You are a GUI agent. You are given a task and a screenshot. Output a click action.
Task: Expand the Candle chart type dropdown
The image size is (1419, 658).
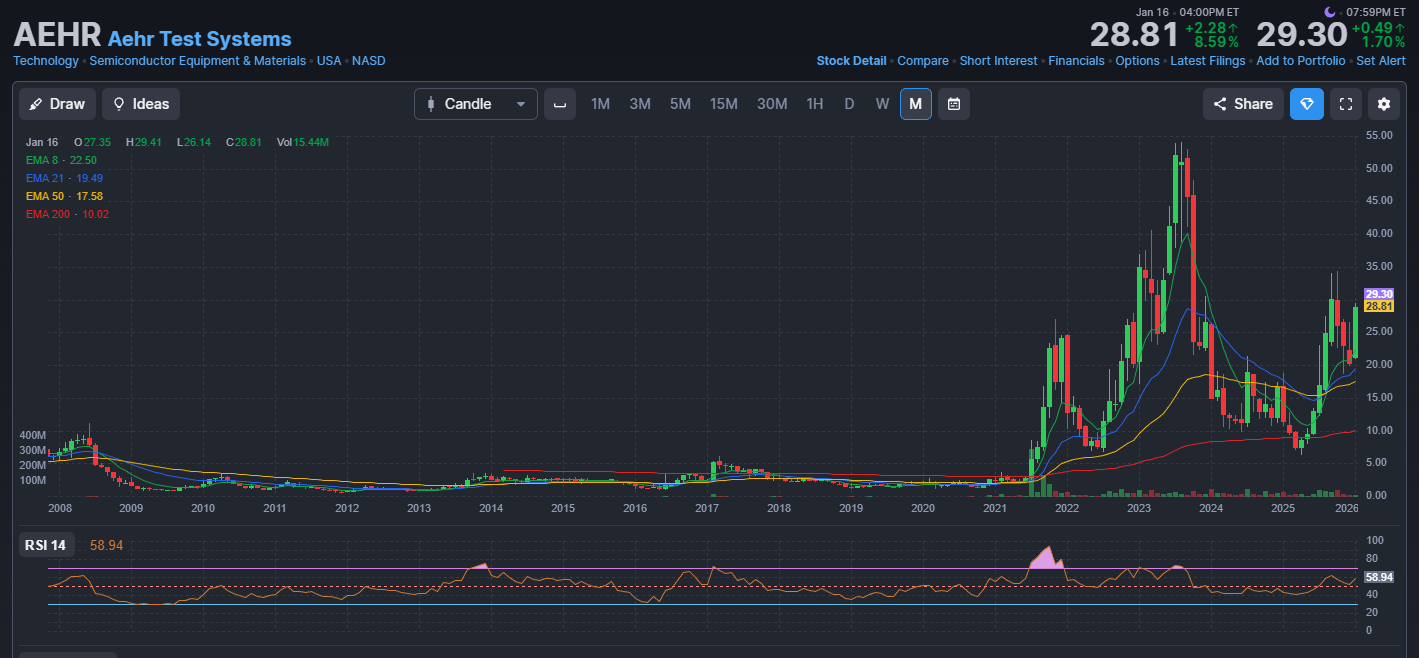[x=476, y=104]
